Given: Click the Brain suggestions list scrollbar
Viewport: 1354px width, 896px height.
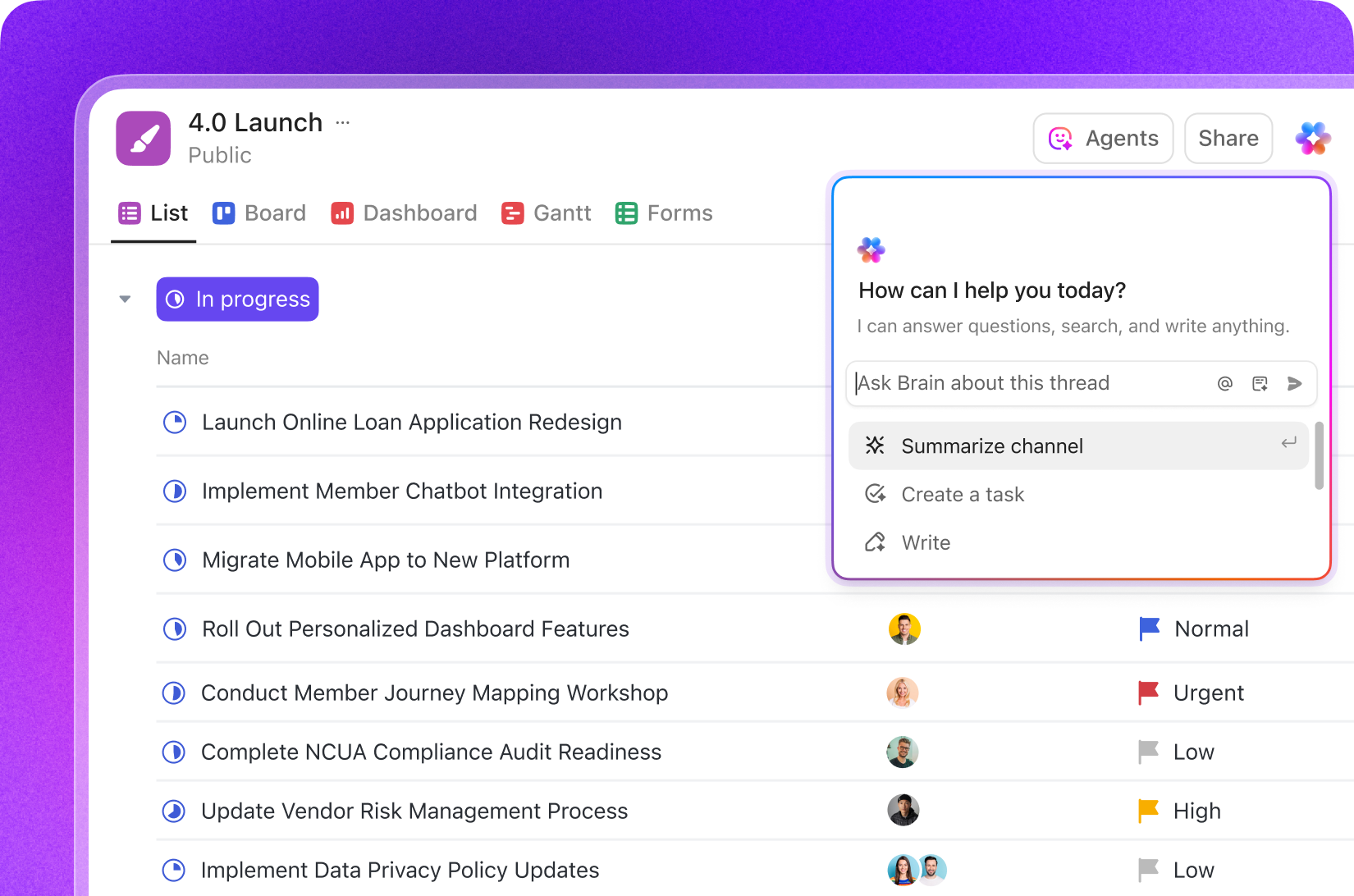Looking at the screenshot, I should click(1319, 456).
